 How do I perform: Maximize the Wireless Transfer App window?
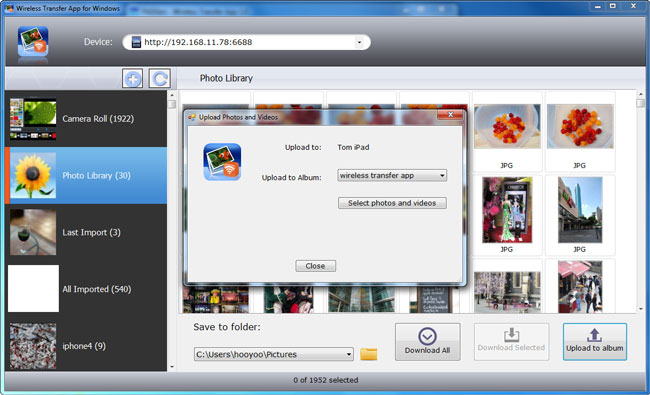[x=613, y=6]
